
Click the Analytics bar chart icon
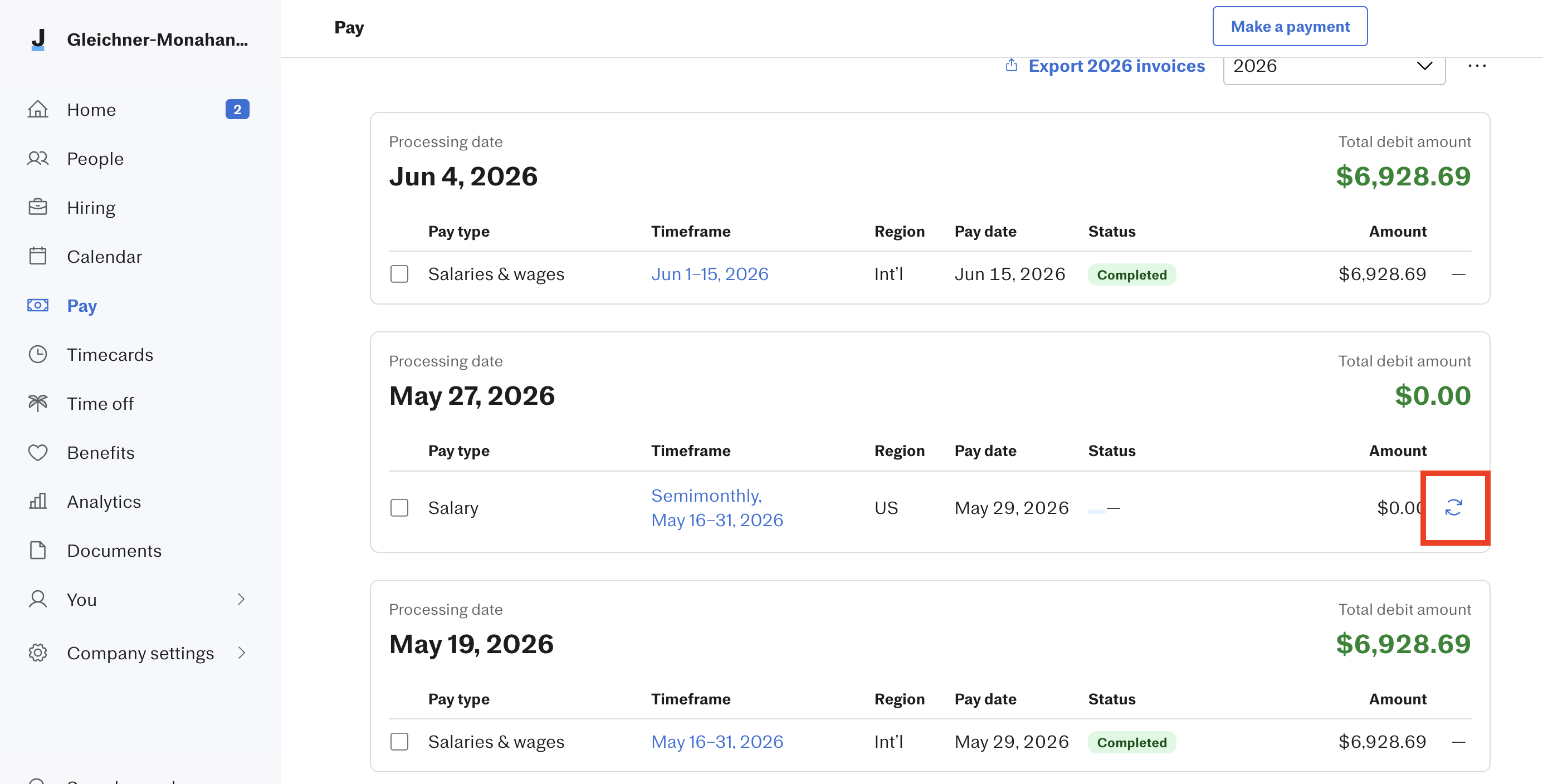[38, 501]
